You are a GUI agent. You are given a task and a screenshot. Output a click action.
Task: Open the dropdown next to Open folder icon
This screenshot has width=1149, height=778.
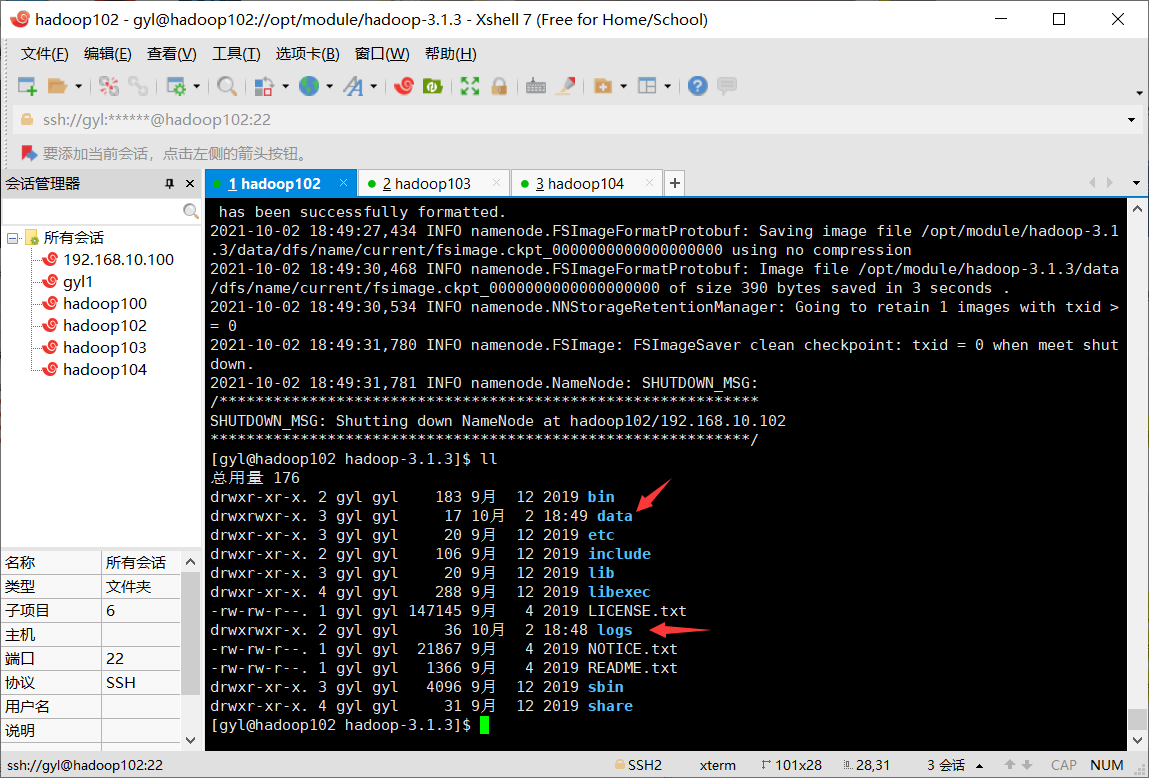(x=78, y=86)
